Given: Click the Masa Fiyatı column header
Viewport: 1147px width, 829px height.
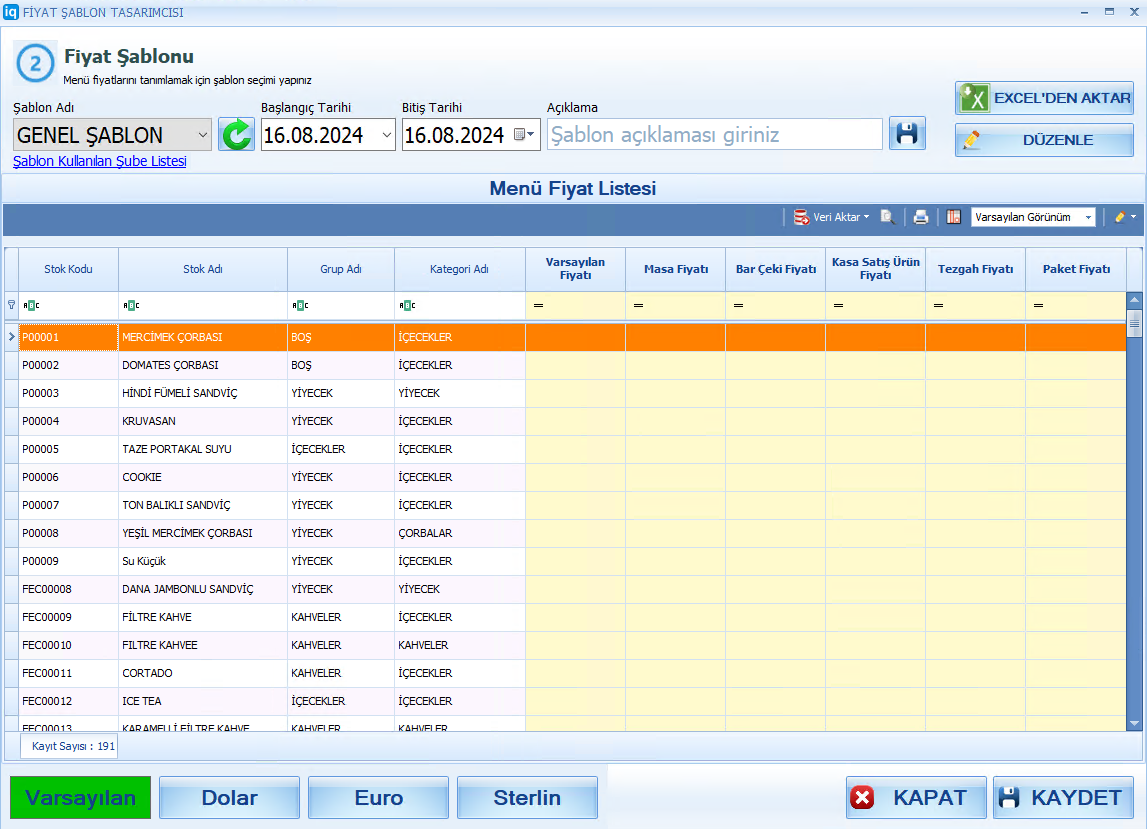Looking at the screenshot, I should point(676,269).
